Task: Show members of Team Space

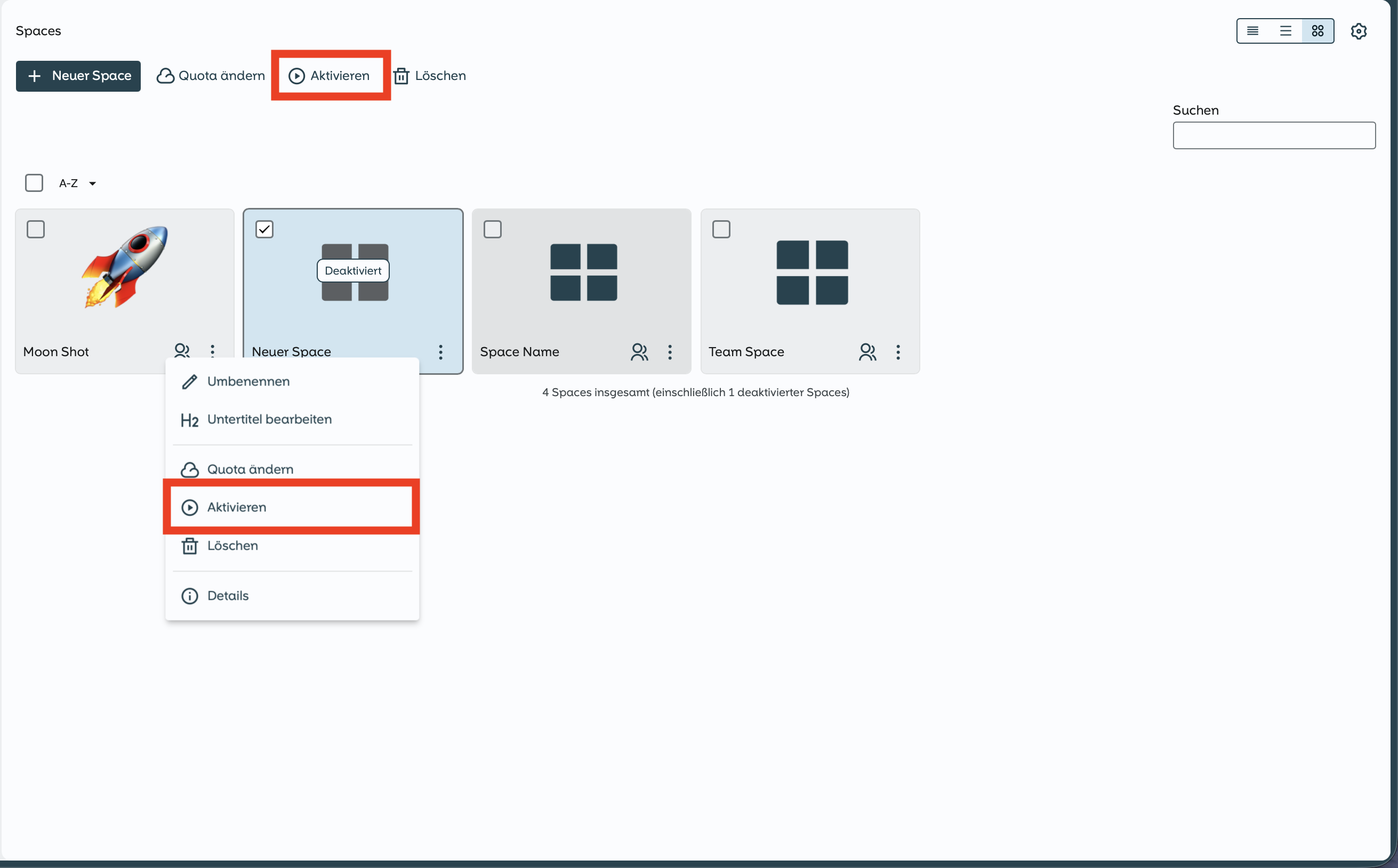Action: (867, 351)
